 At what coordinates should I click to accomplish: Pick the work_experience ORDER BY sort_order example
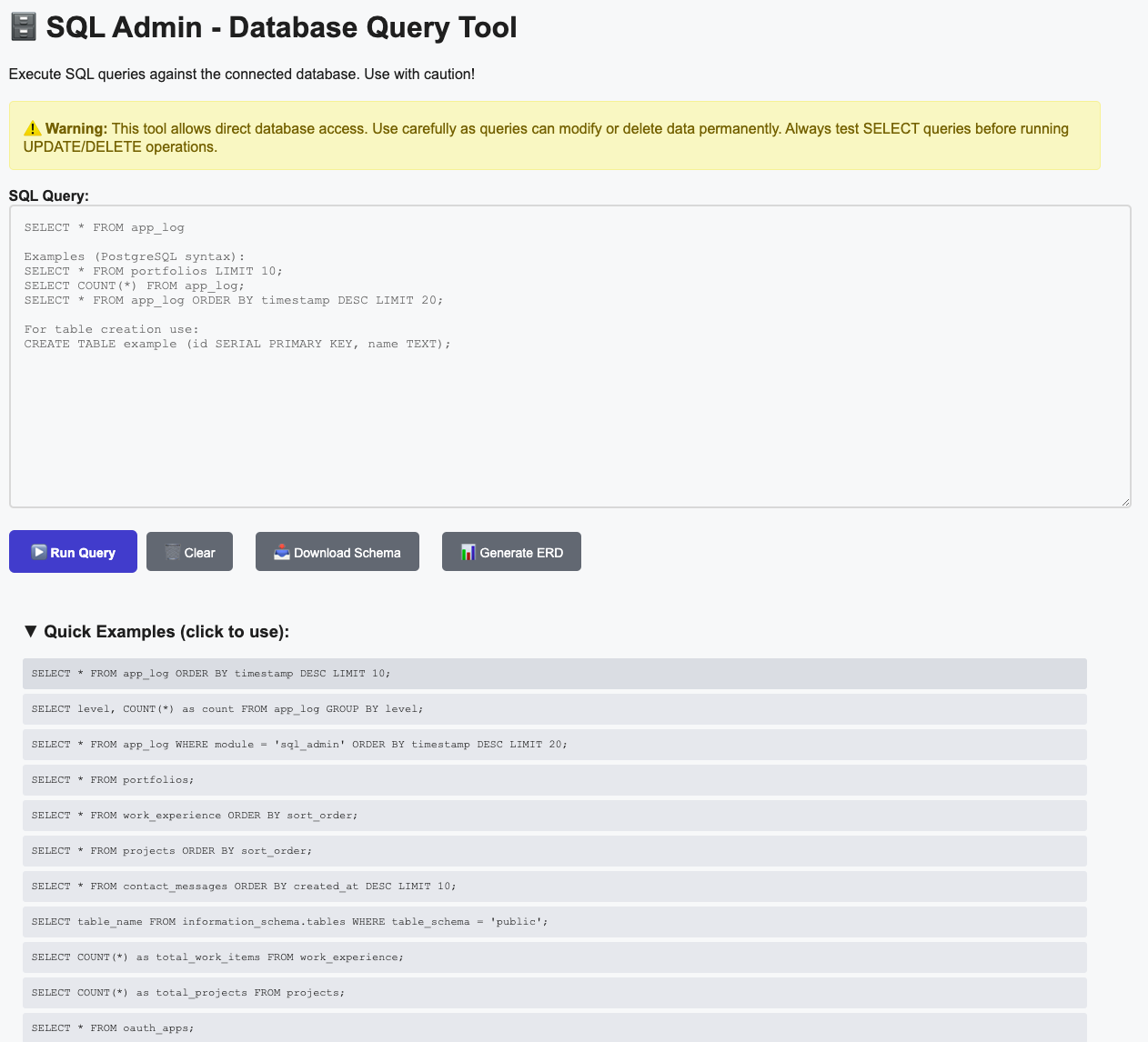(554, 816)
